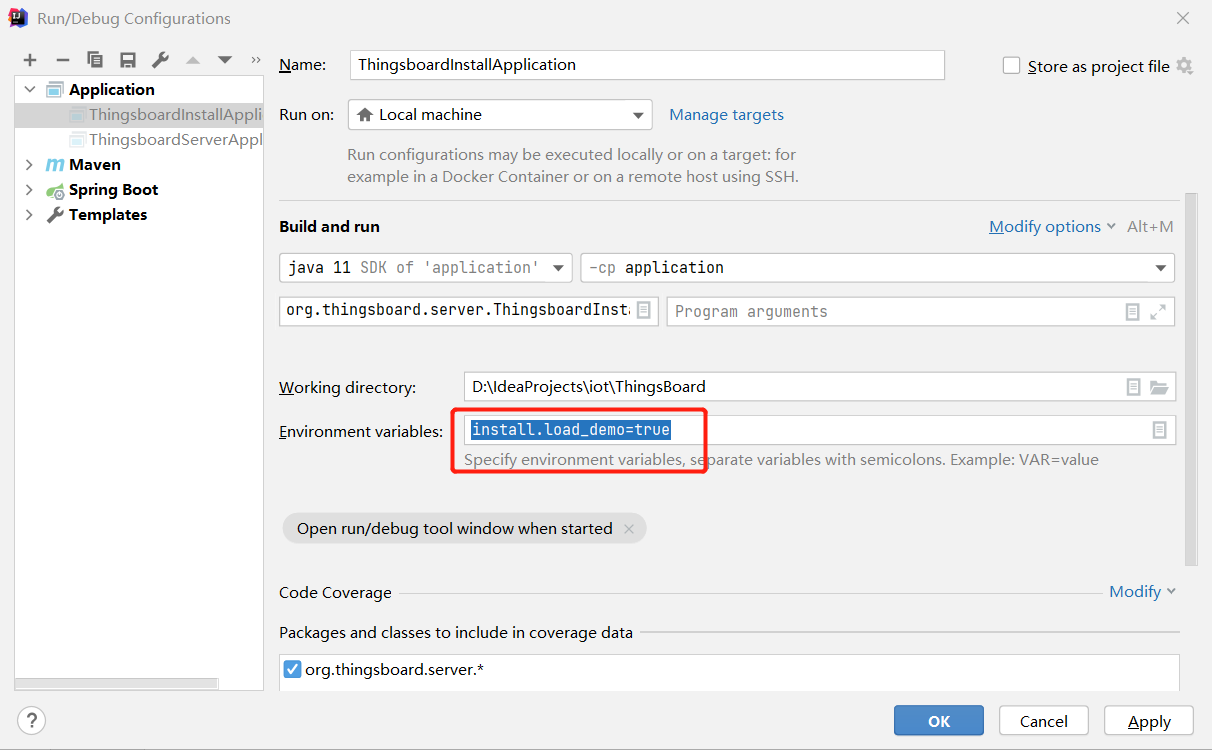Open the help question mark button
1212x750 pixels.
click(32, 720)
